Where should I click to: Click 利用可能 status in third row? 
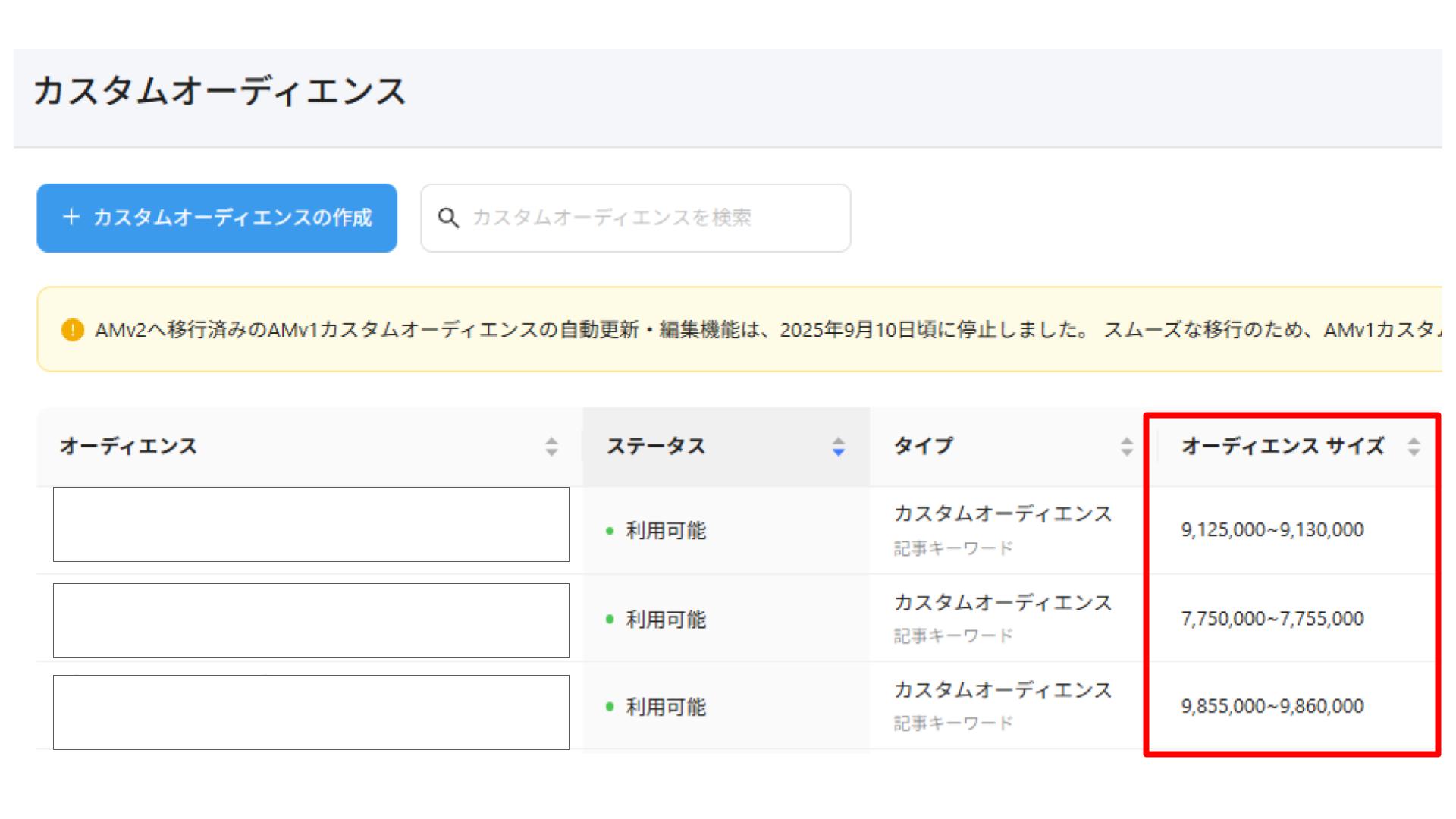(665, 708)
